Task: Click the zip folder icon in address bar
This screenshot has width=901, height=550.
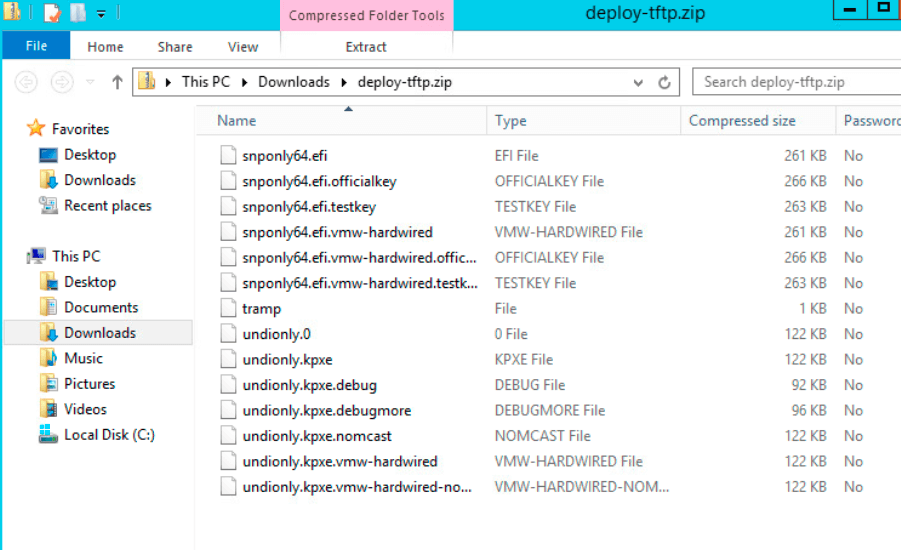Action: pos(147,81)
